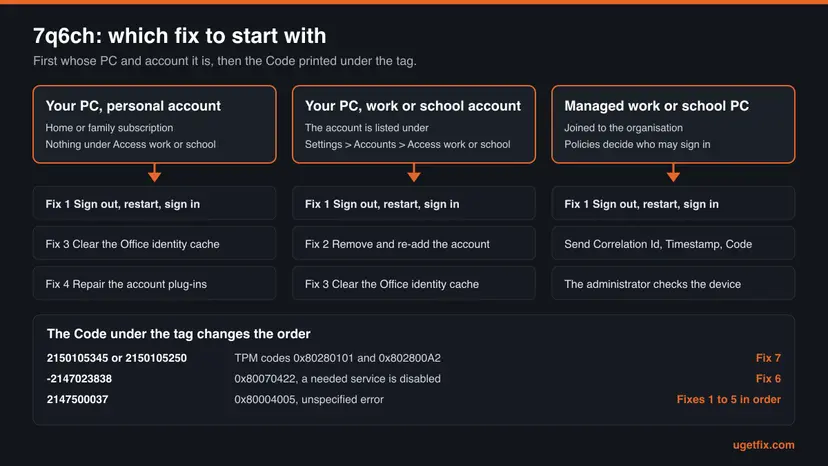Screen dimensions: 828x466
Task: Click 'The Code under the tag changes the order' heading
Action: pos(178,334)
